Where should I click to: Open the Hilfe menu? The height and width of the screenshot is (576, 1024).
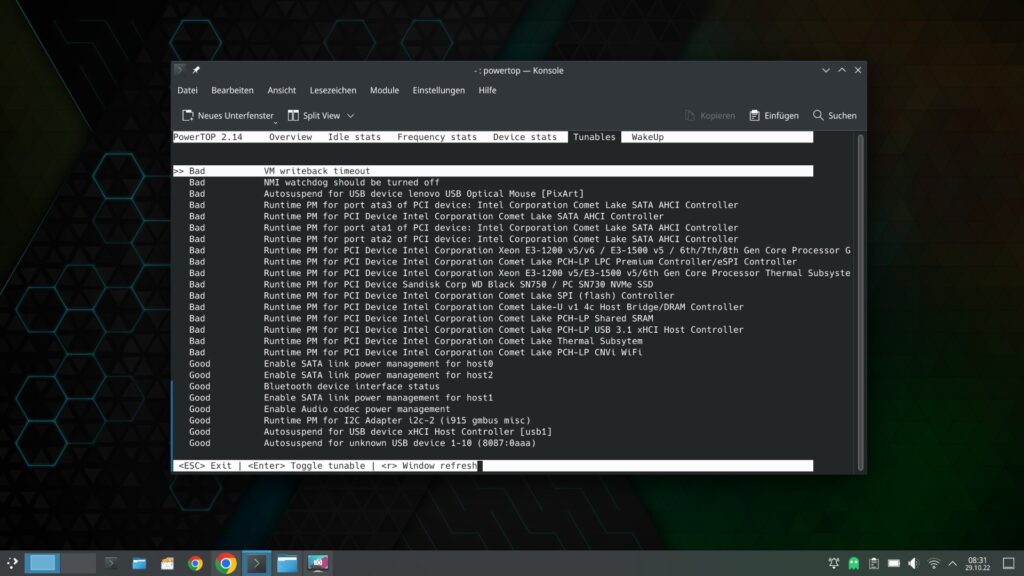point(487,90)
